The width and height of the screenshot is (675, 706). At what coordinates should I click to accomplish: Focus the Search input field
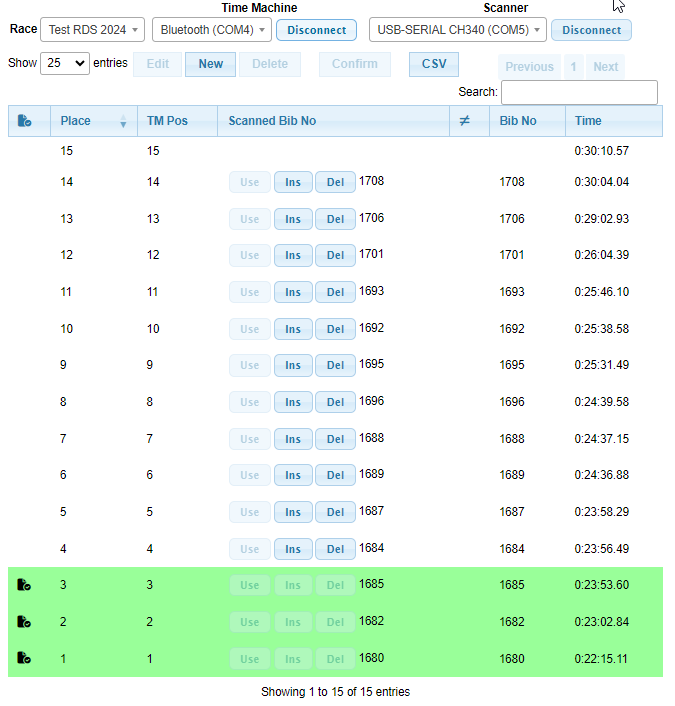tap(579, 92)
